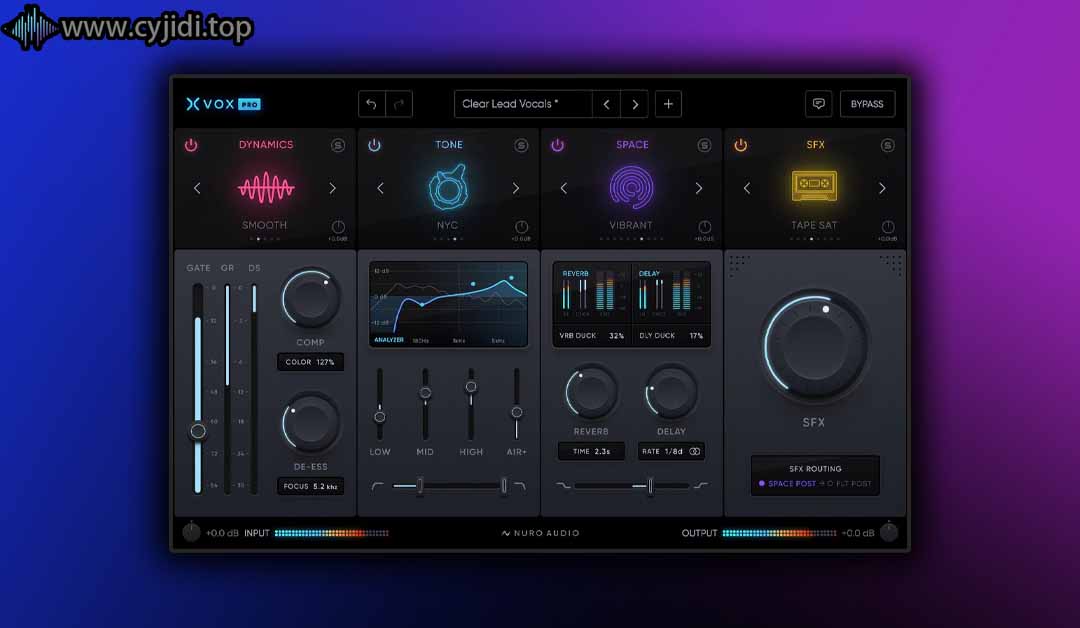Click the high shelf icon under Space
Screen dimensions: 1080x628
coord(701,486)
